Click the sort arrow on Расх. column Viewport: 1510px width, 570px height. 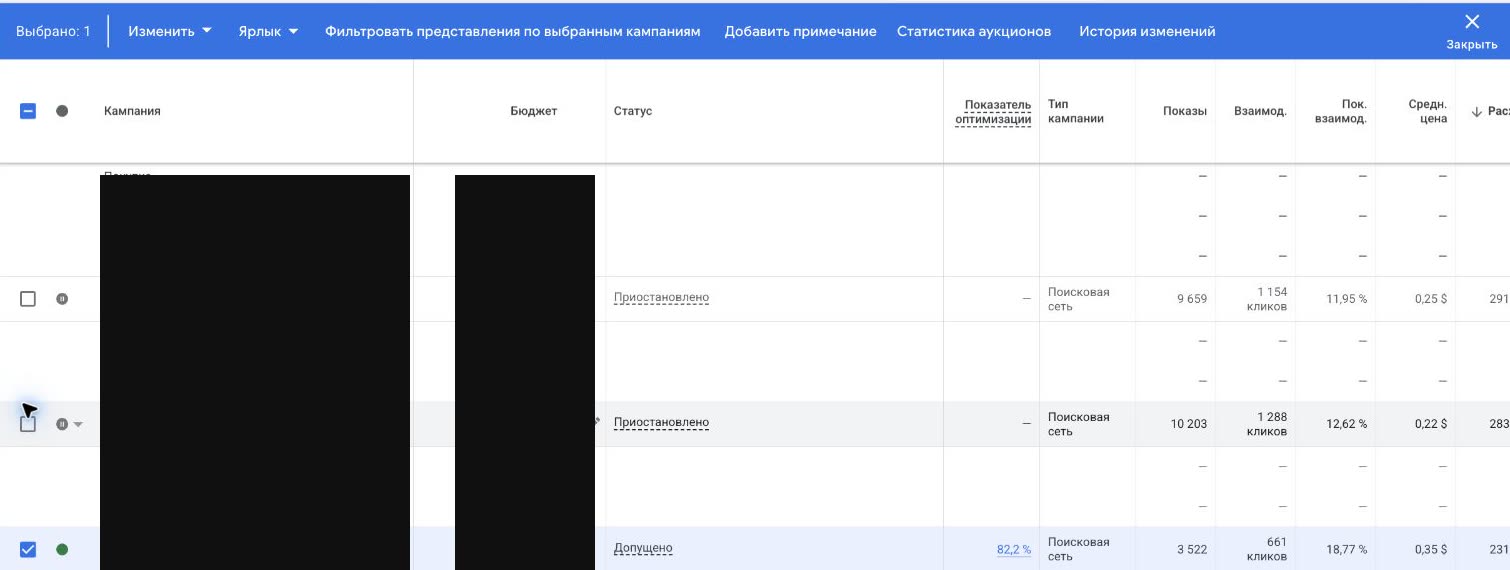pos(1476,111)
